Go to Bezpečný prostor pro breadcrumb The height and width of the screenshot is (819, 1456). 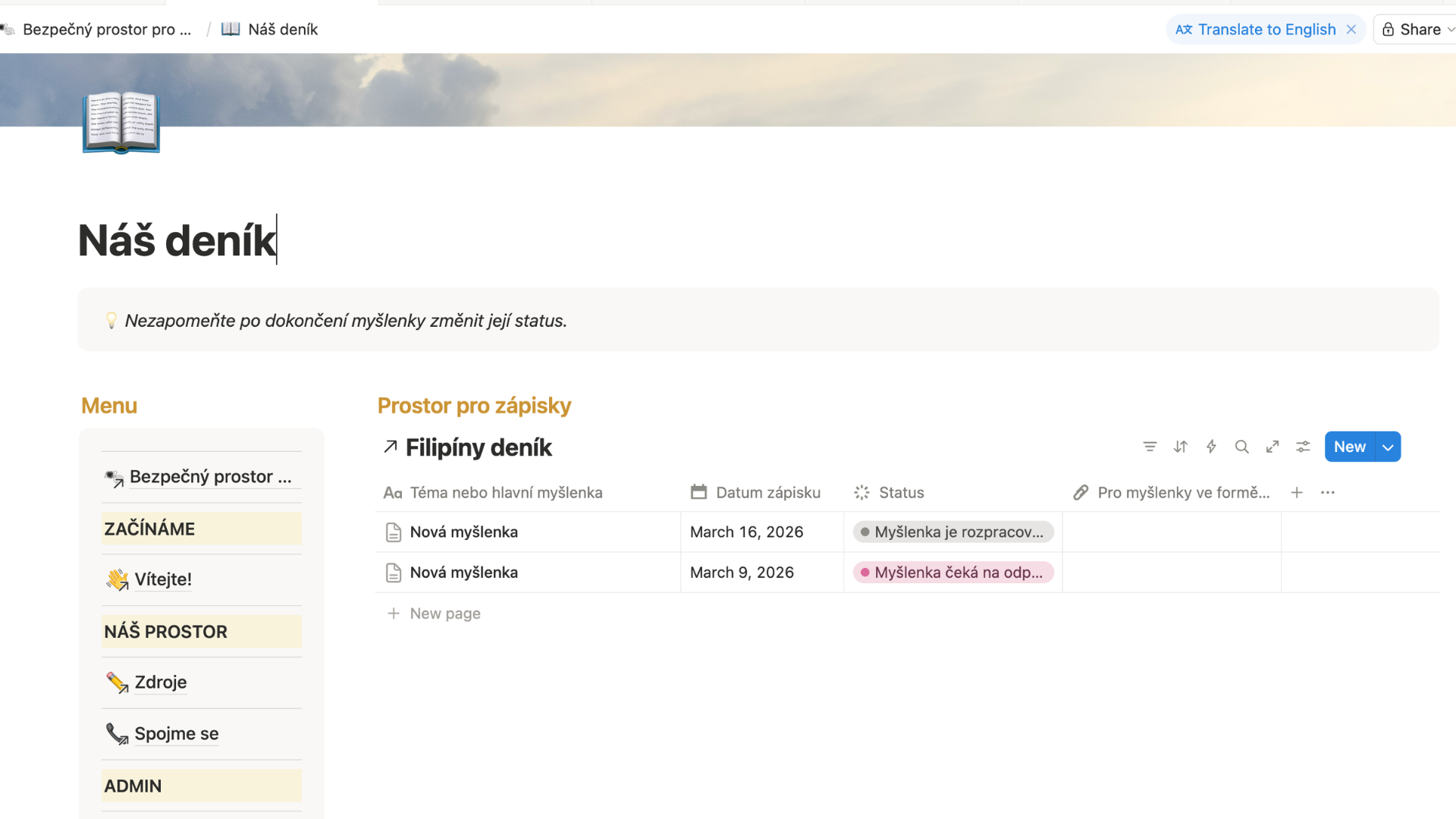pyautogui.click(x=106, y=30)
